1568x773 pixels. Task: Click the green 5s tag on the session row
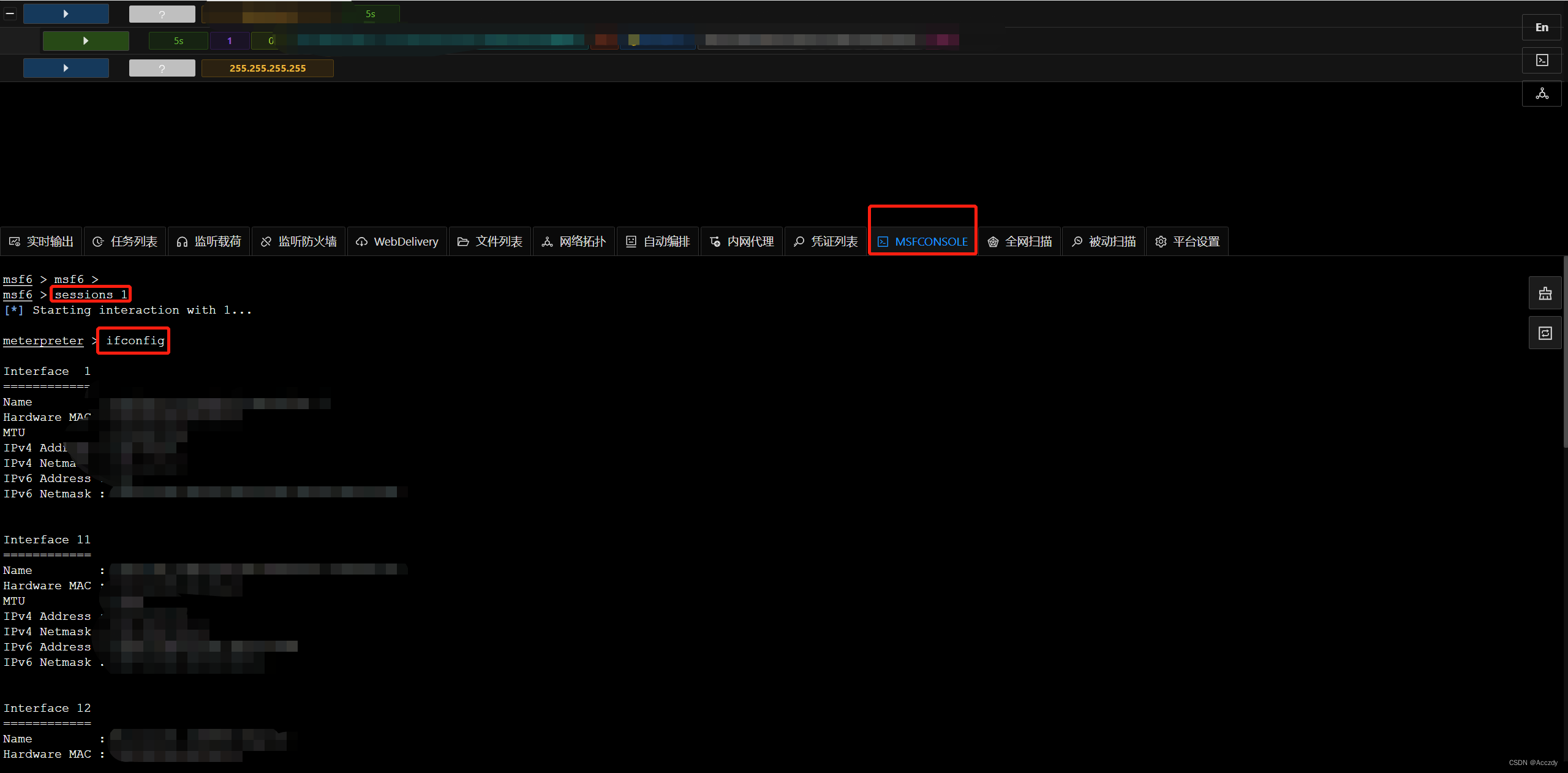[x=178, y=41]
